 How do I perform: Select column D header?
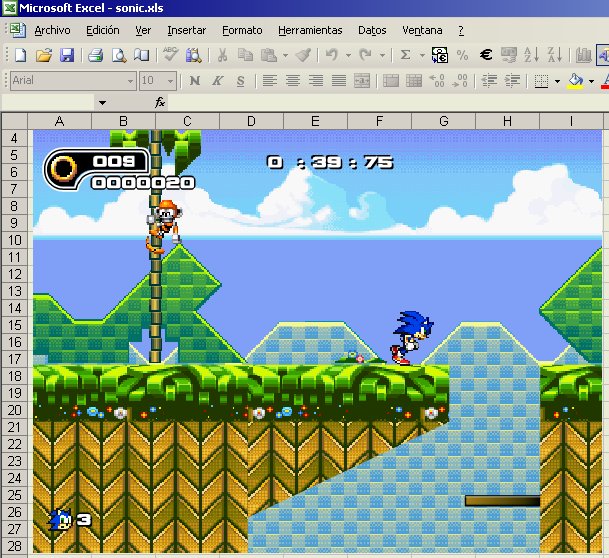[x=251, y=121]
